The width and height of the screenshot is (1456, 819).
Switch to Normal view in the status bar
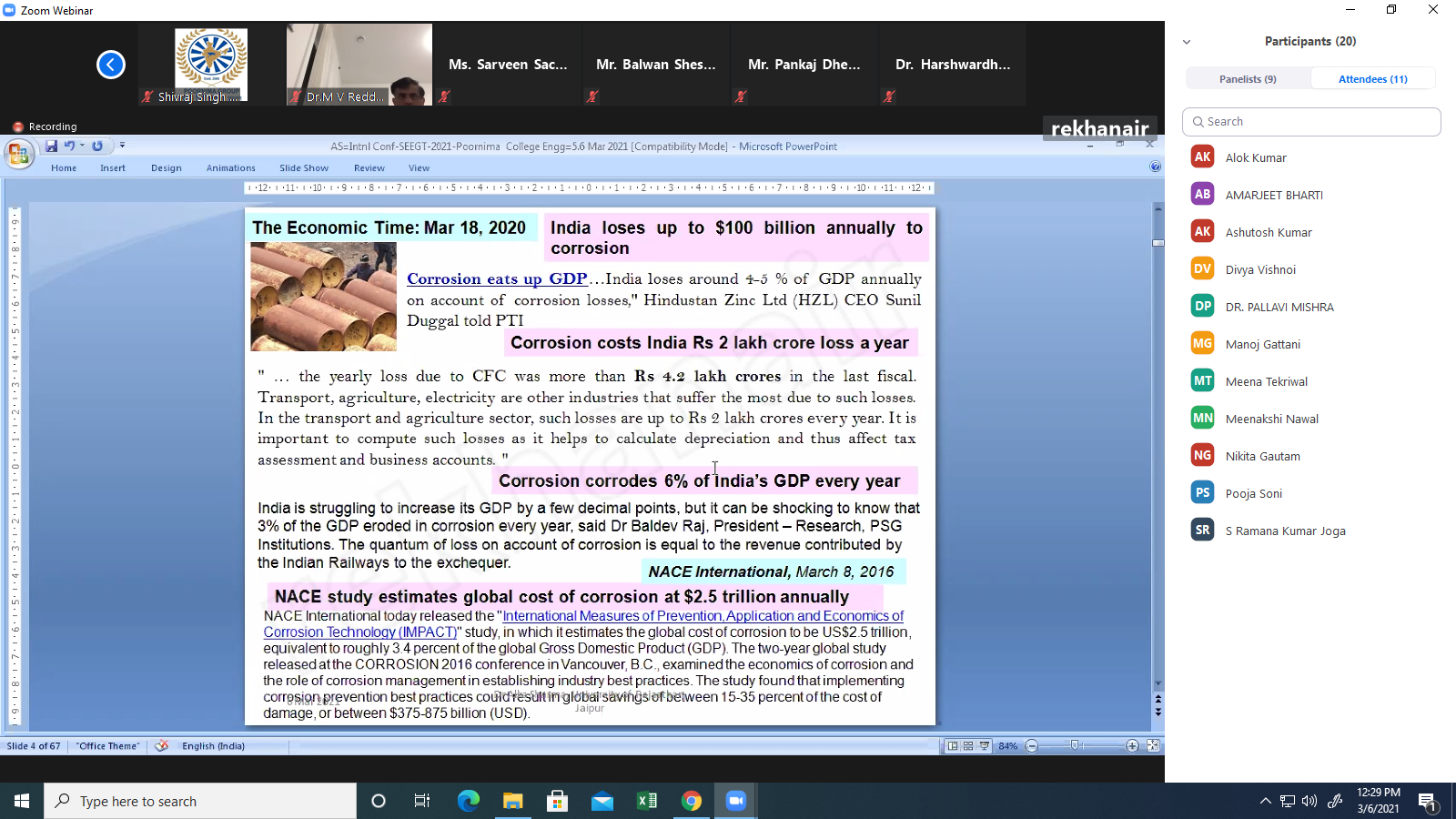[953, 746]
